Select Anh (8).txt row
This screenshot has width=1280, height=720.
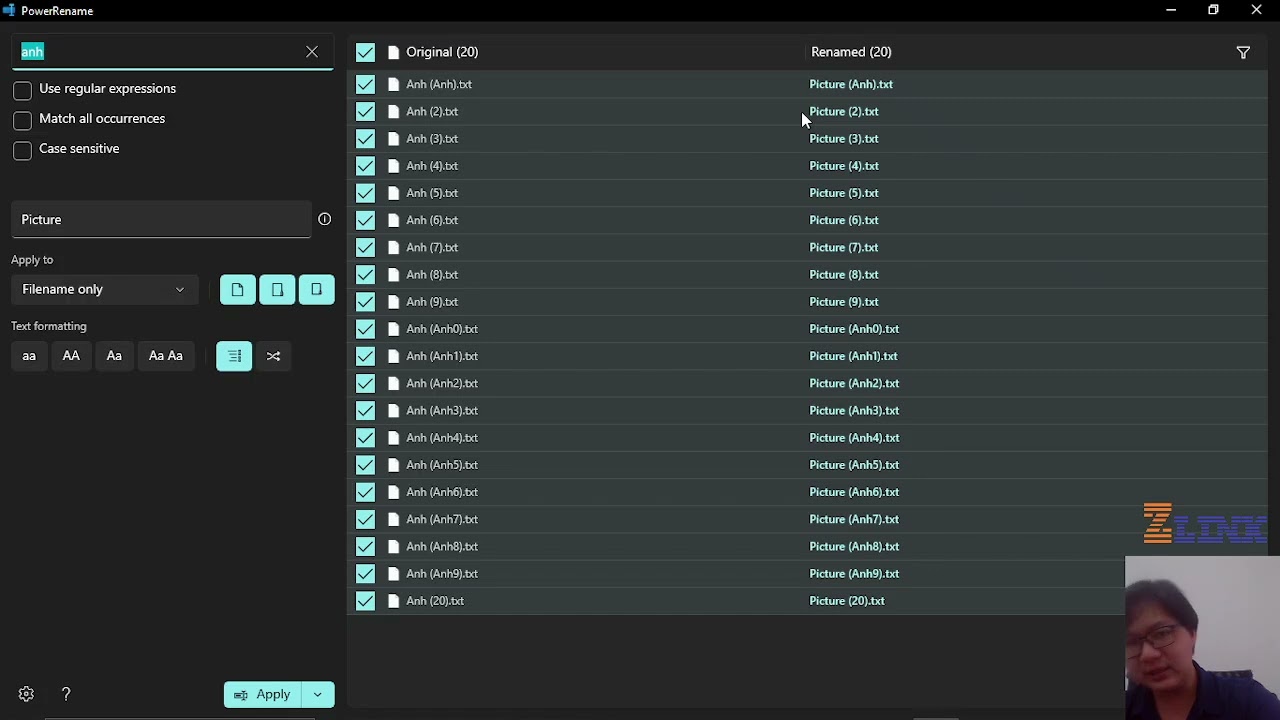tap(807, 275)
